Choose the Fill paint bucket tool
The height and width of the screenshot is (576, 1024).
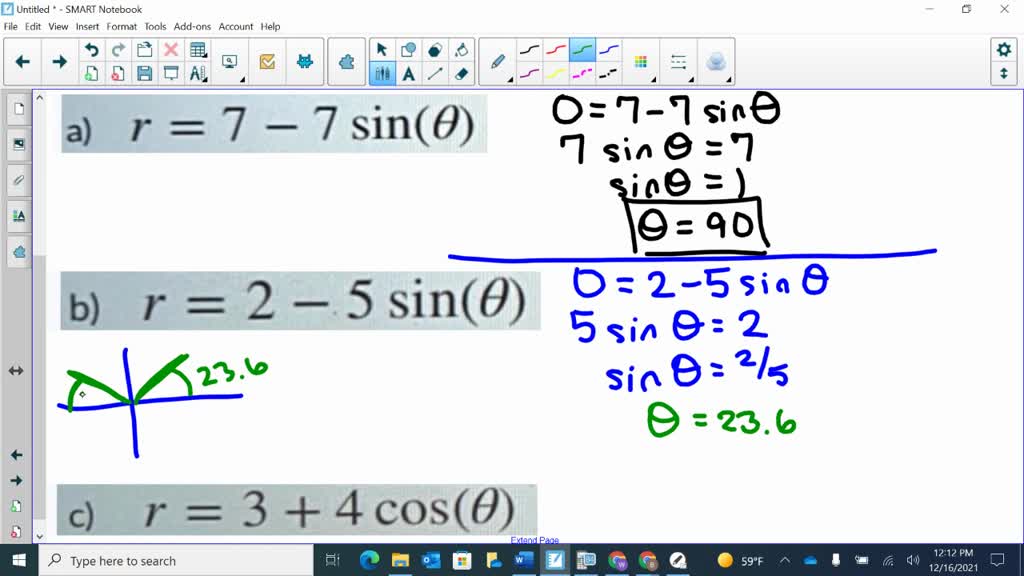click(461, 50)
